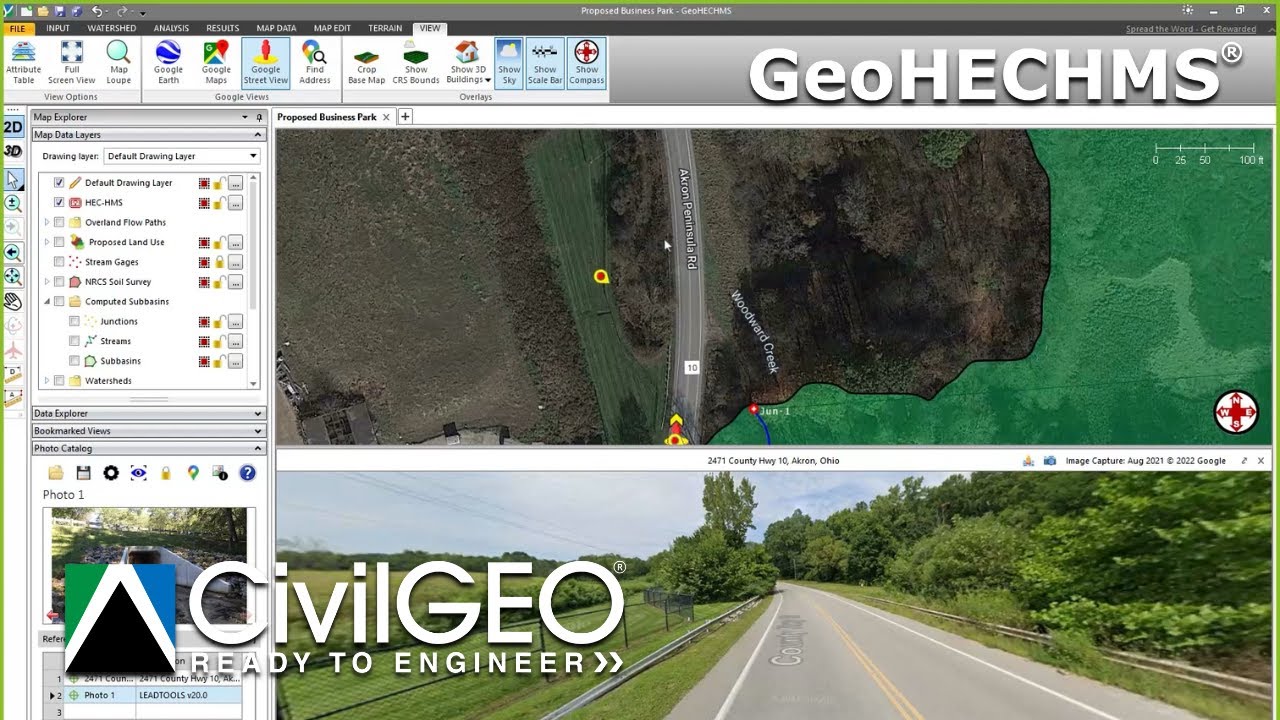Toggle Show Sky overlay
This screenshot has height=720, width=1280.
pos(509,63)
